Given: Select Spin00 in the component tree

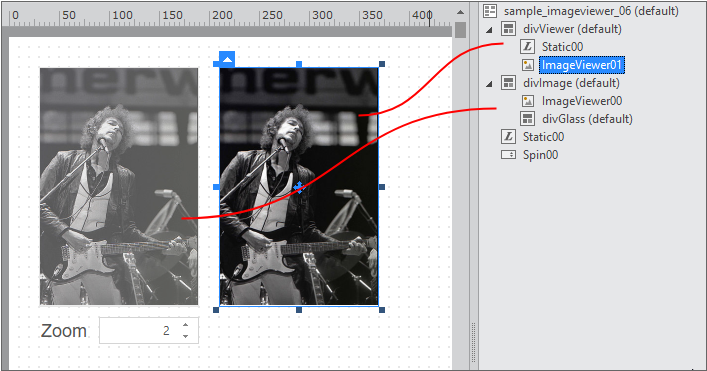Looking at the screenshot, I should (540, 155).
